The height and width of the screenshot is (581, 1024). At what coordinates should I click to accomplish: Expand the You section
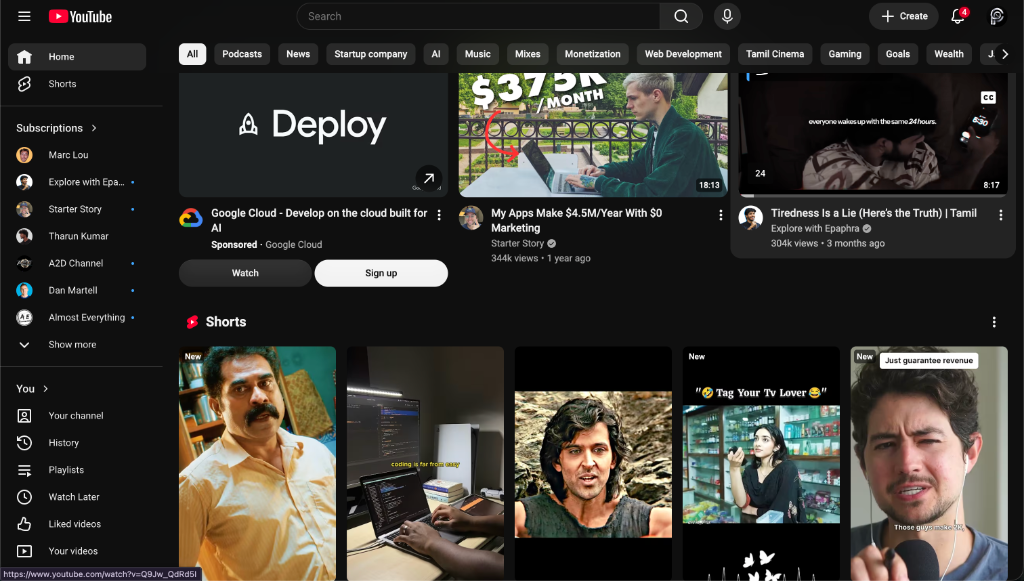pos(32,389)
